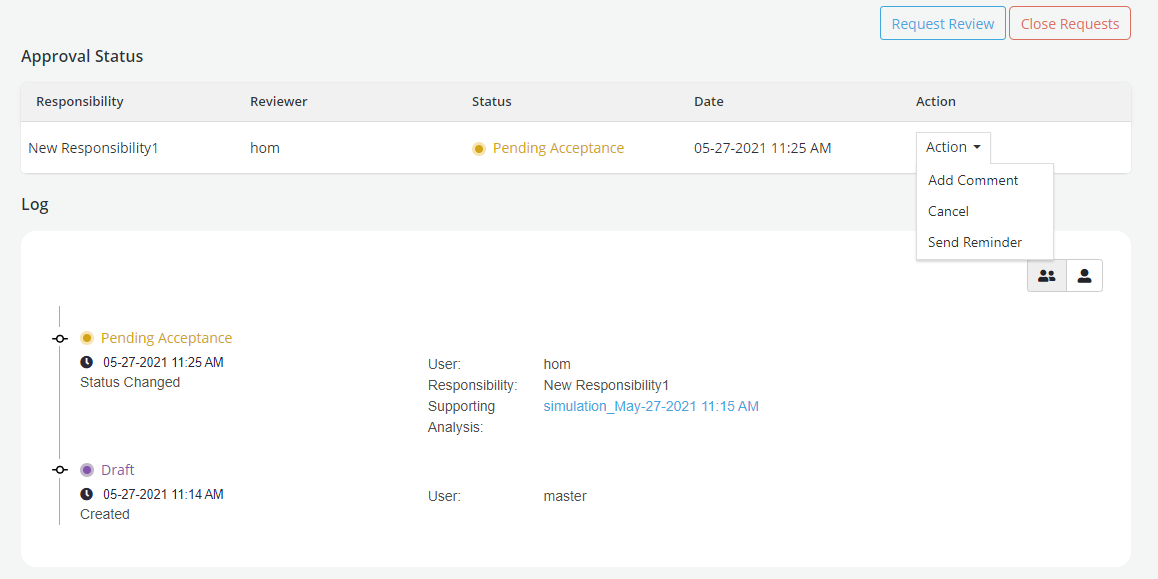The height and width of the screenshot is (579, 1158).
Task: Toggle the all-users group view icon
Action: coord(1046,276)
